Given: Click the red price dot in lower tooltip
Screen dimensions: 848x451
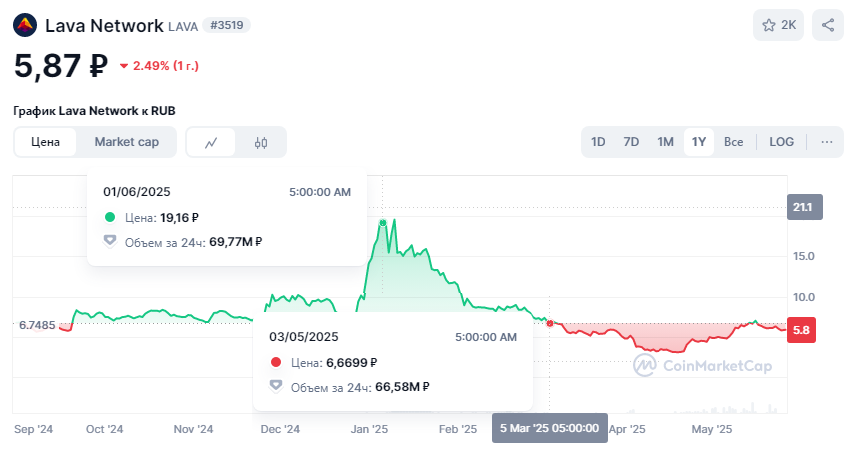Looking at the screenshot, I should pos(276,362).
